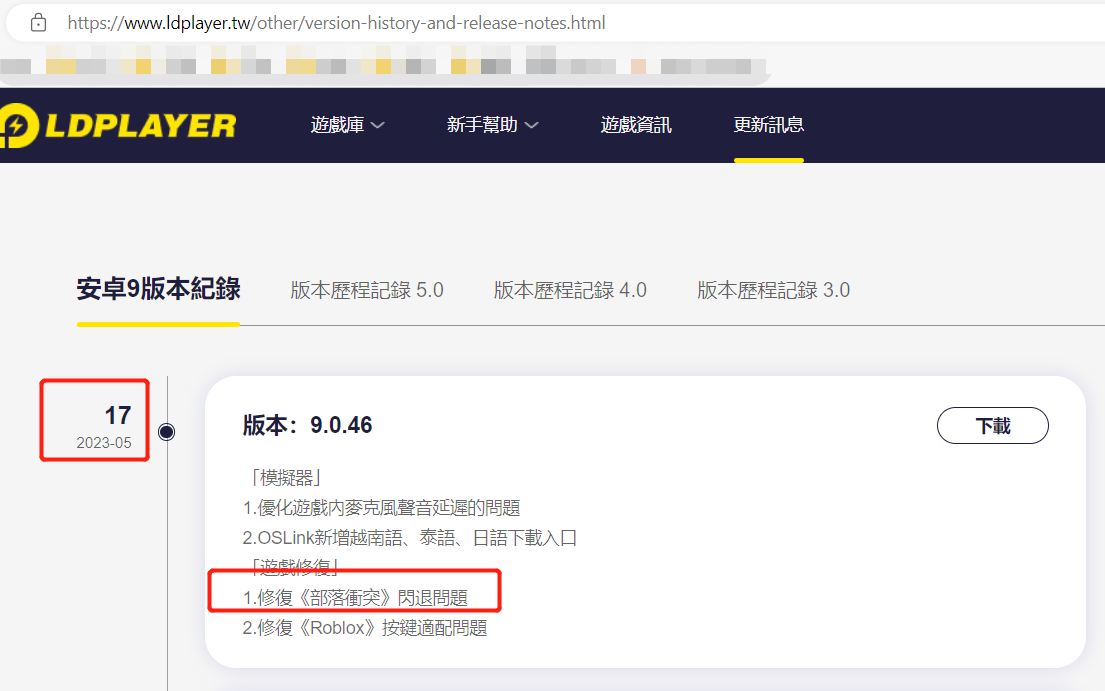Image resolution: width=1105 pixels, height=691 pixels.
Task: Click the 2023-05 release date label
Action: point(103,443)
